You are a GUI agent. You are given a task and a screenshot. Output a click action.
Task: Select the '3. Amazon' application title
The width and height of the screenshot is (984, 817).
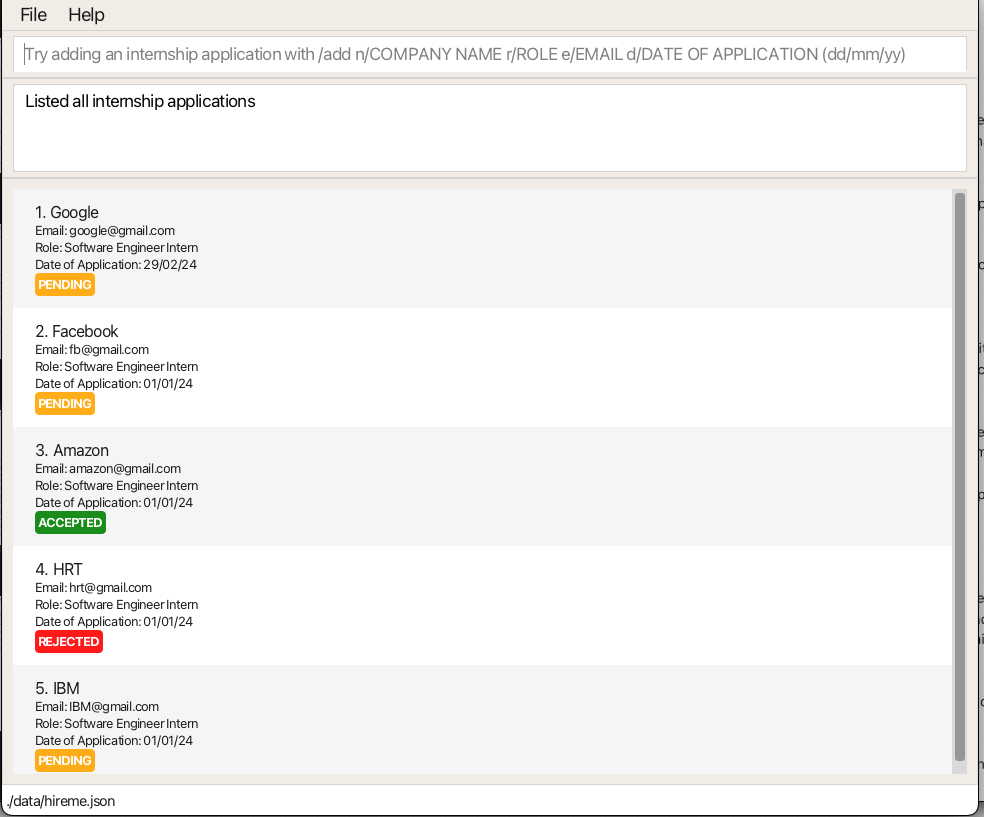[x=72, y=451]
